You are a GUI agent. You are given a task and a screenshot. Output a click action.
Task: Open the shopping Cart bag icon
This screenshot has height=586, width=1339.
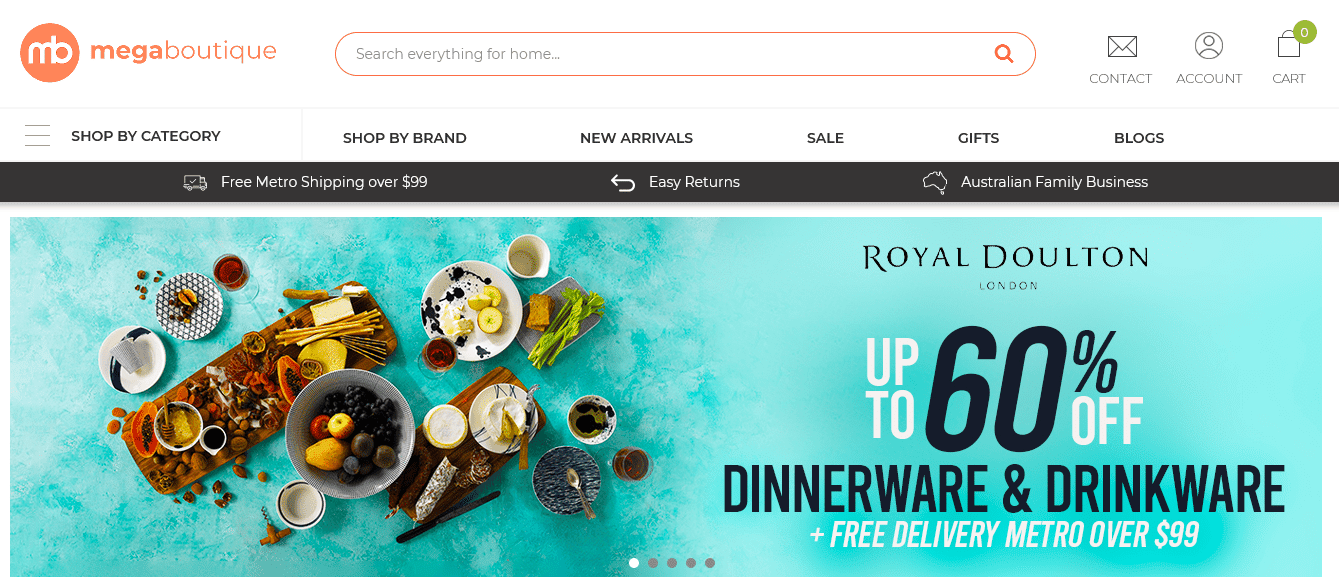pos(1289,45)
